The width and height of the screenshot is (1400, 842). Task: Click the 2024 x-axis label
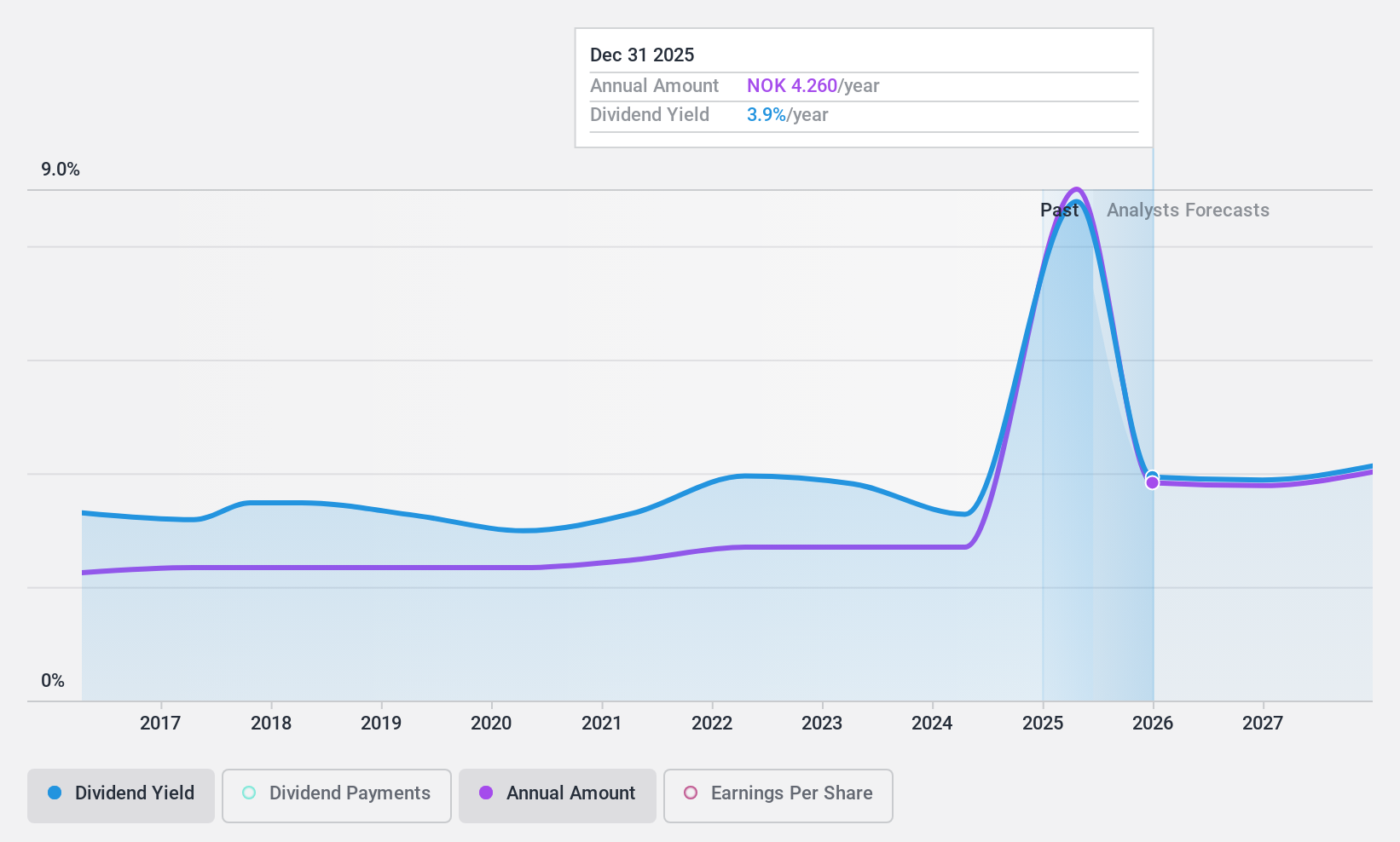pos(932,724)
